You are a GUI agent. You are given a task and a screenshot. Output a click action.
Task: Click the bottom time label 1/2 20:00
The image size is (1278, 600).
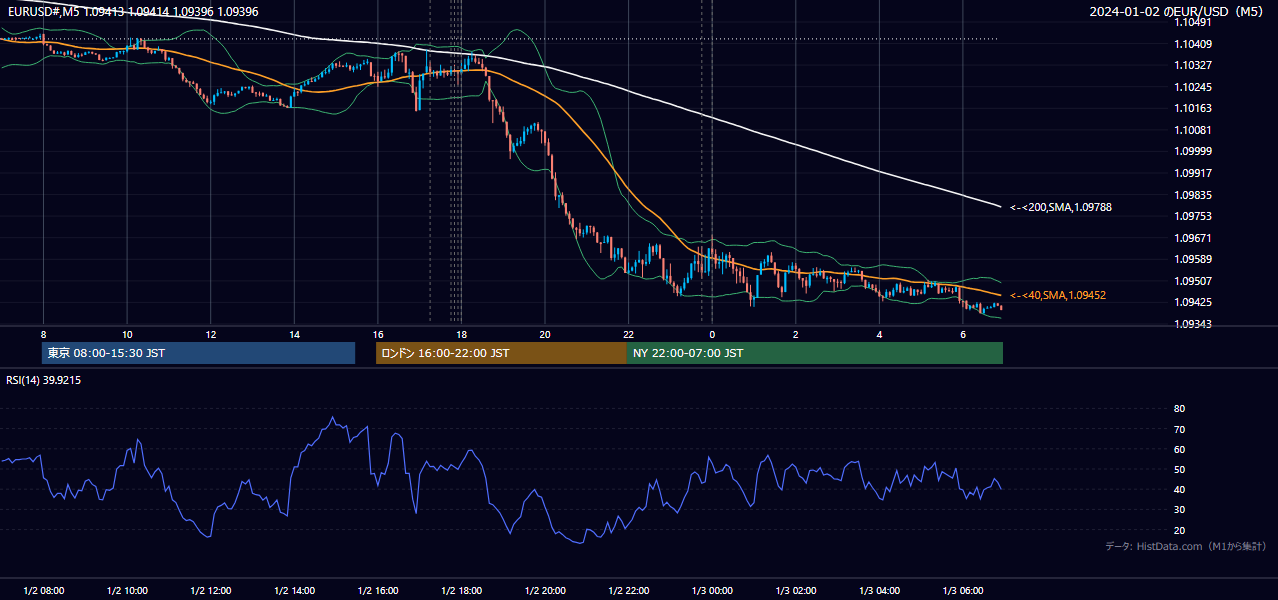coord(545,591)
